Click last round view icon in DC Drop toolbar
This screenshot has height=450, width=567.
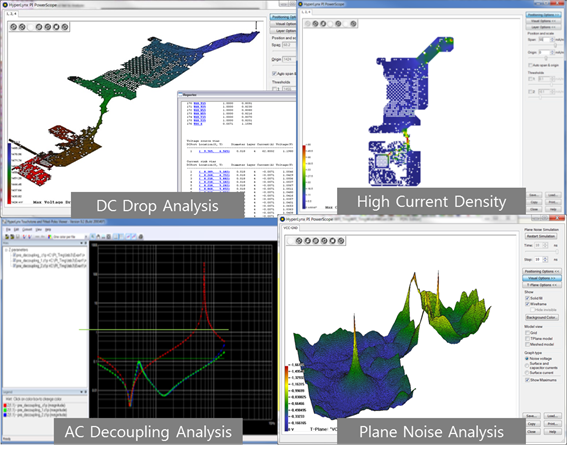(65, 27)
